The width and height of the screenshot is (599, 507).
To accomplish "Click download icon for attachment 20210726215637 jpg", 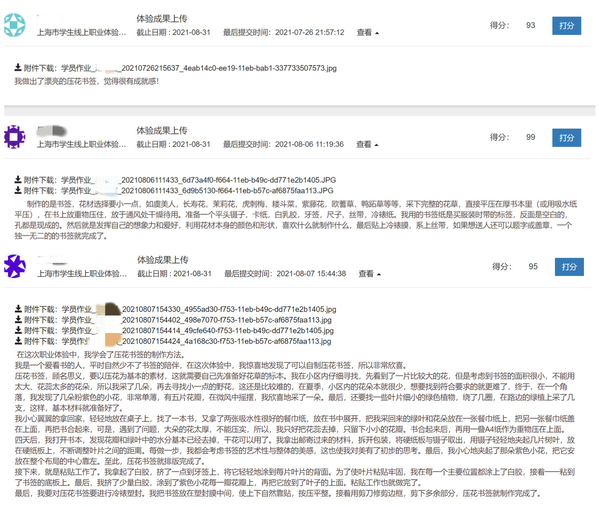I will pyautogui.click(x=18, y=68).
